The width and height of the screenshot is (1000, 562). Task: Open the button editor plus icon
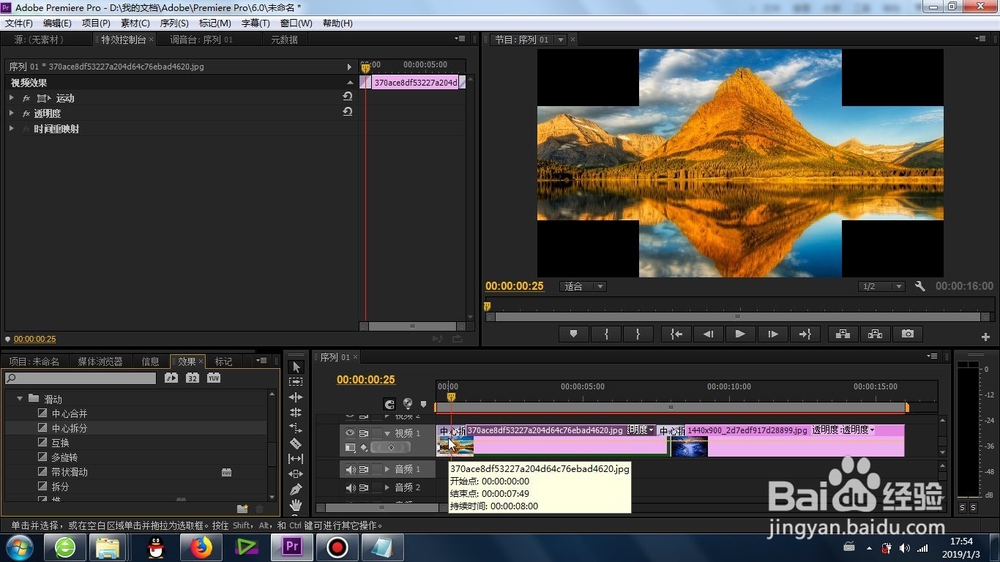985,336
